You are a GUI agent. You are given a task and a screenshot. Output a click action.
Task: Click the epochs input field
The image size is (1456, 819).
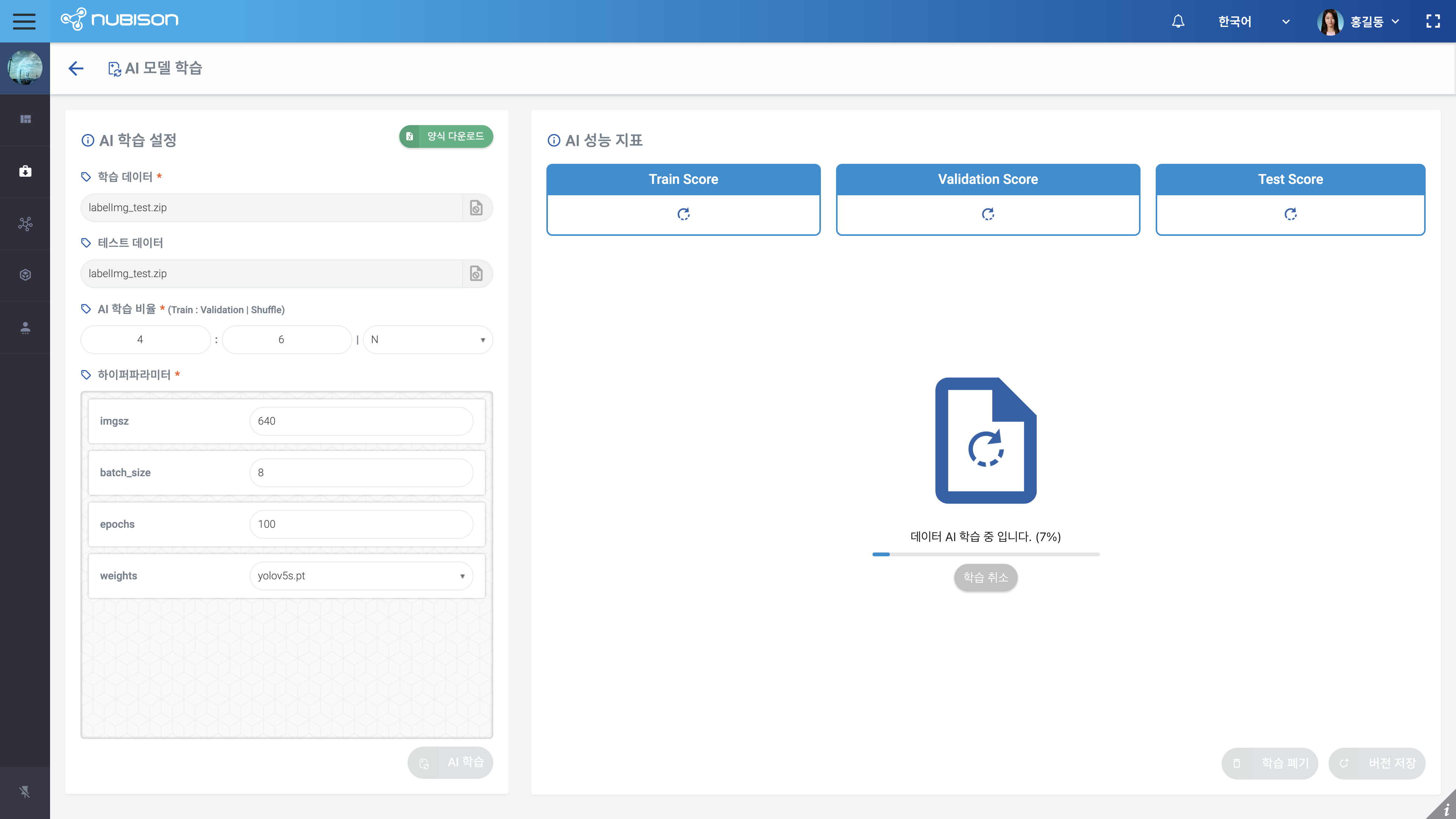pos(361,524)
